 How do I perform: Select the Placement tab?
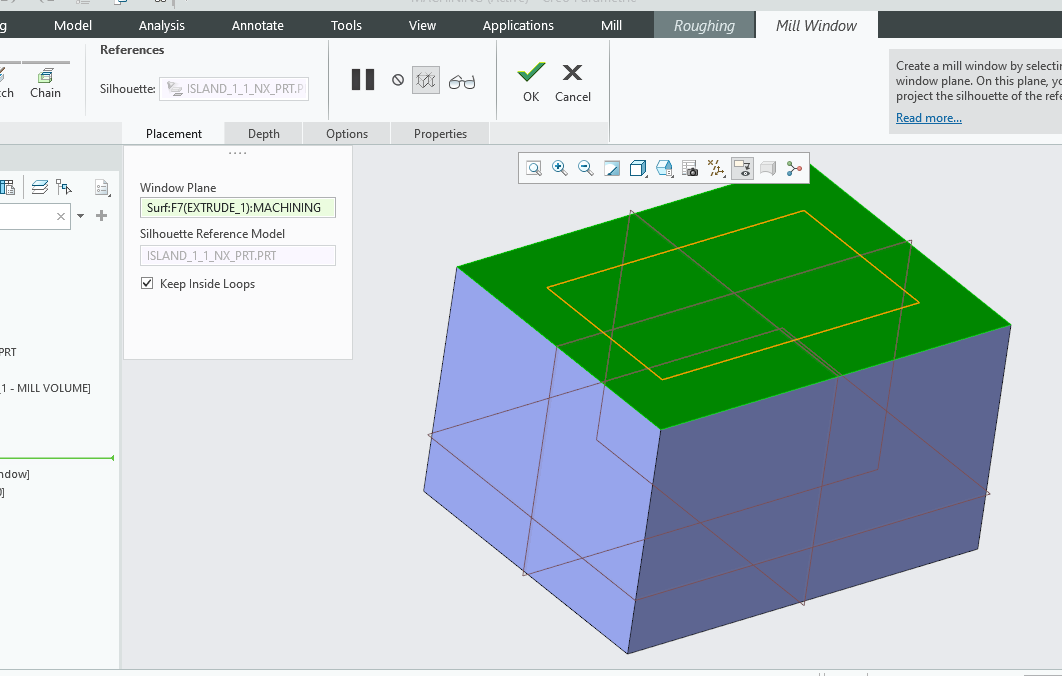174,134
